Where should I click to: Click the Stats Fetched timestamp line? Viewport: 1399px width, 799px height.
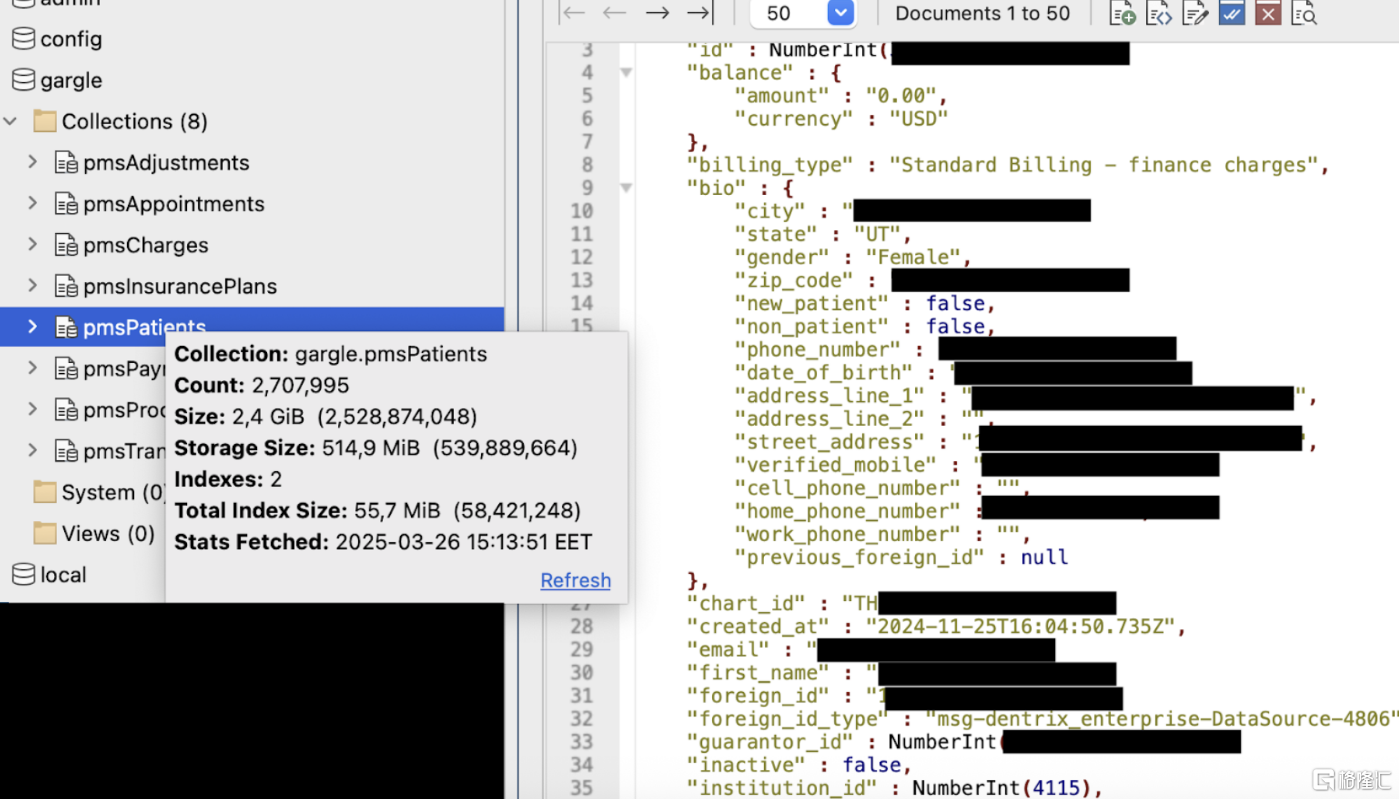coord(383,542)
